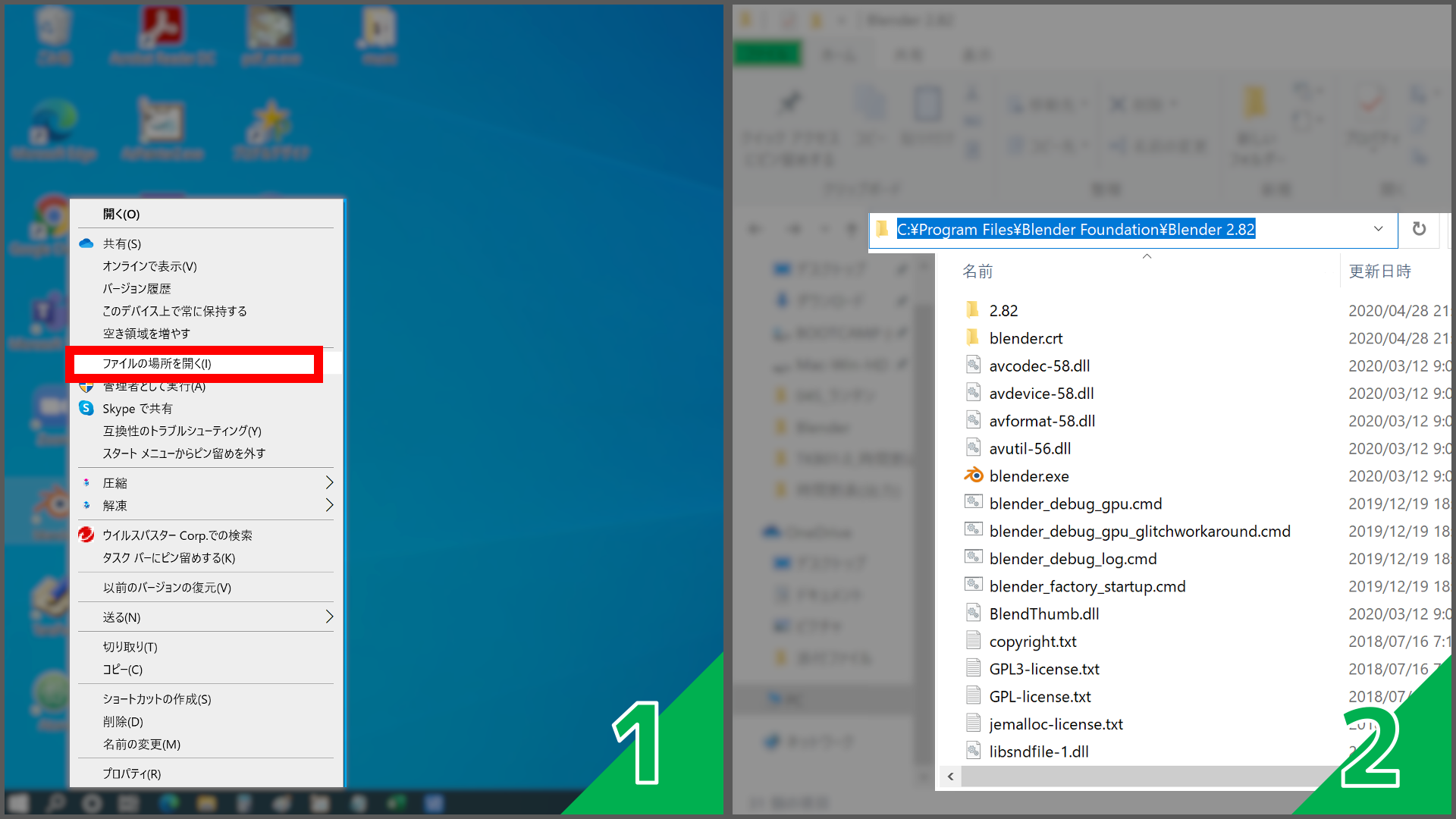This screenshot has height=819, width=1456.
Task: Click the folder icon of blender.crt
Action: [x=973, y=337]
